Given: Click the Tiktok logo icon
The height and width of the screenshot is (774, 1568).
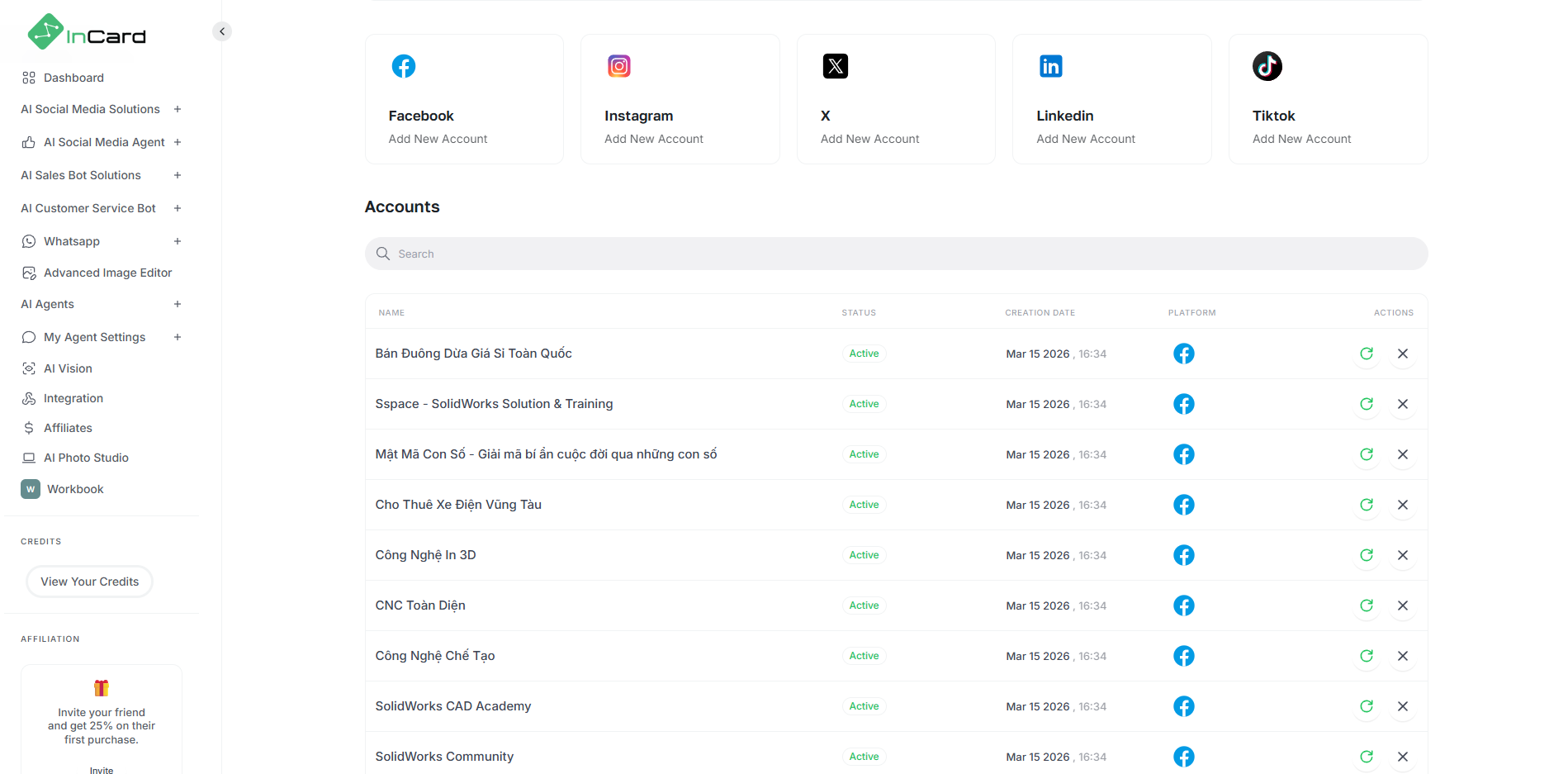Looking at the screenshot, I should pyautogui.click(x=1267, y=66).
